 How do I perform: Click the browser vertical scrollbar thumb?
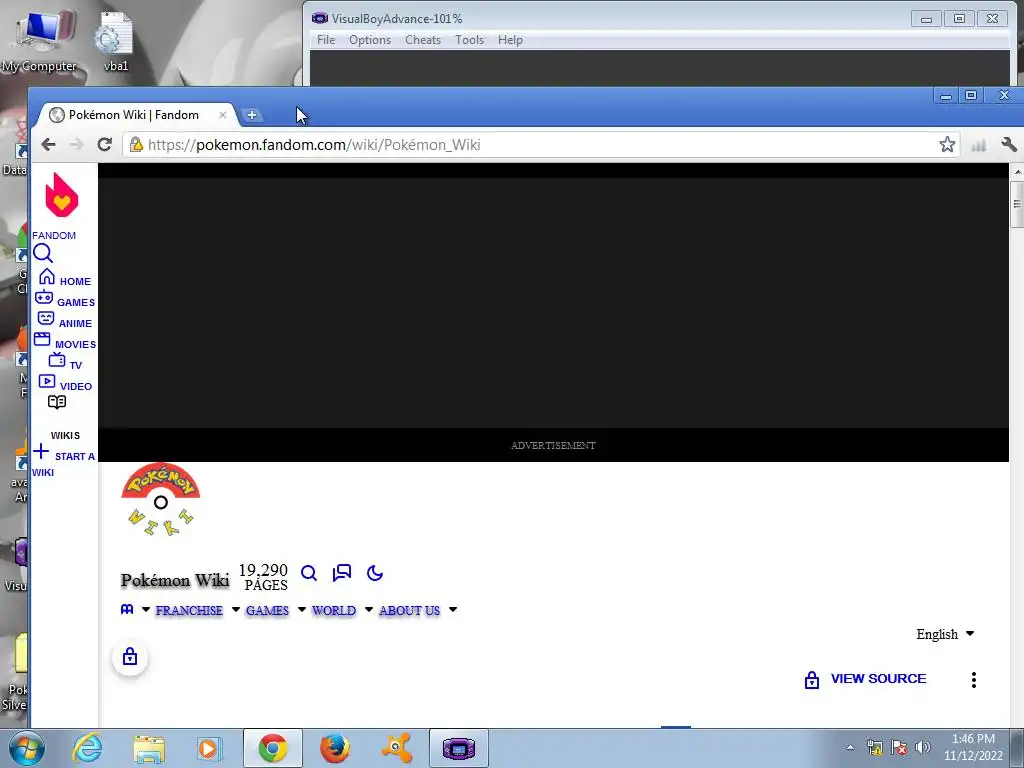[x=1017, y=204]
